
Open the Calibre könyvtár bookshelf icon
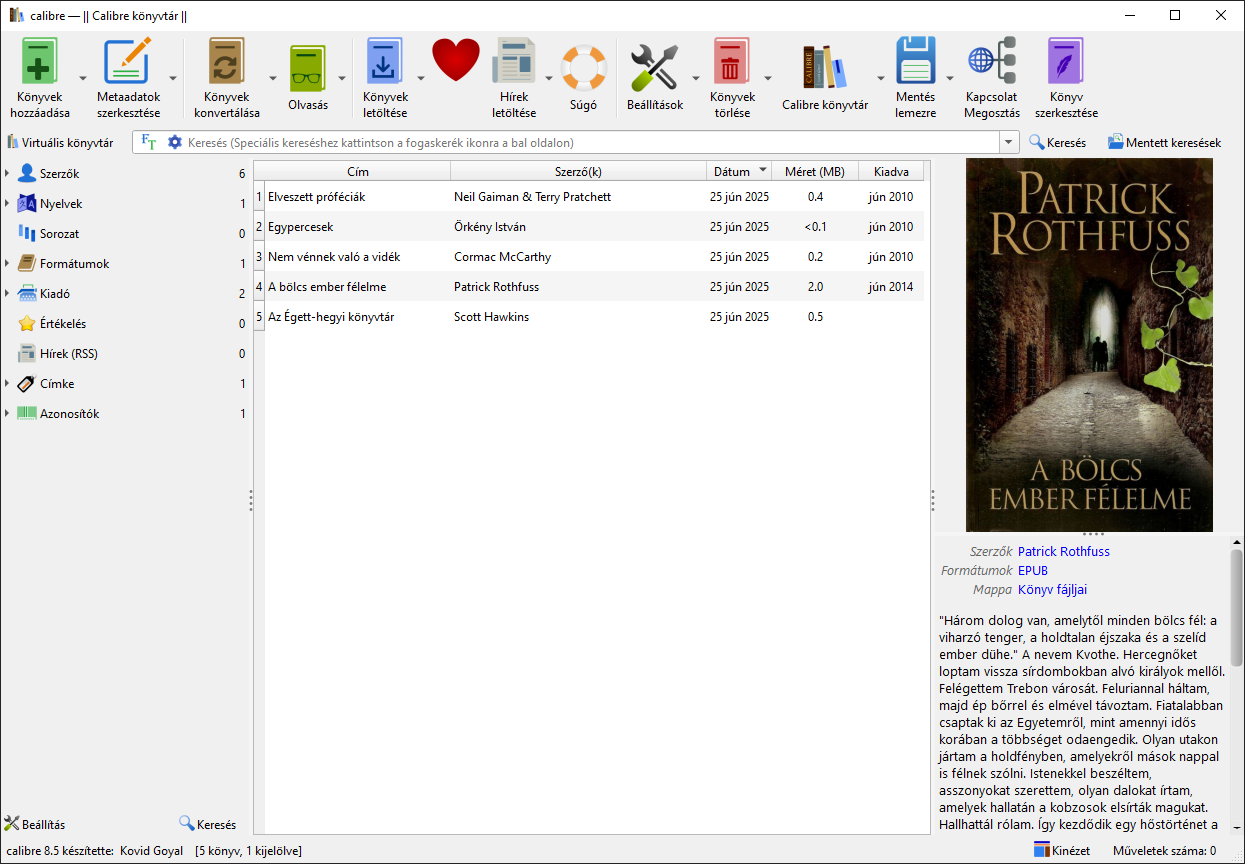[x=825, y=68]
